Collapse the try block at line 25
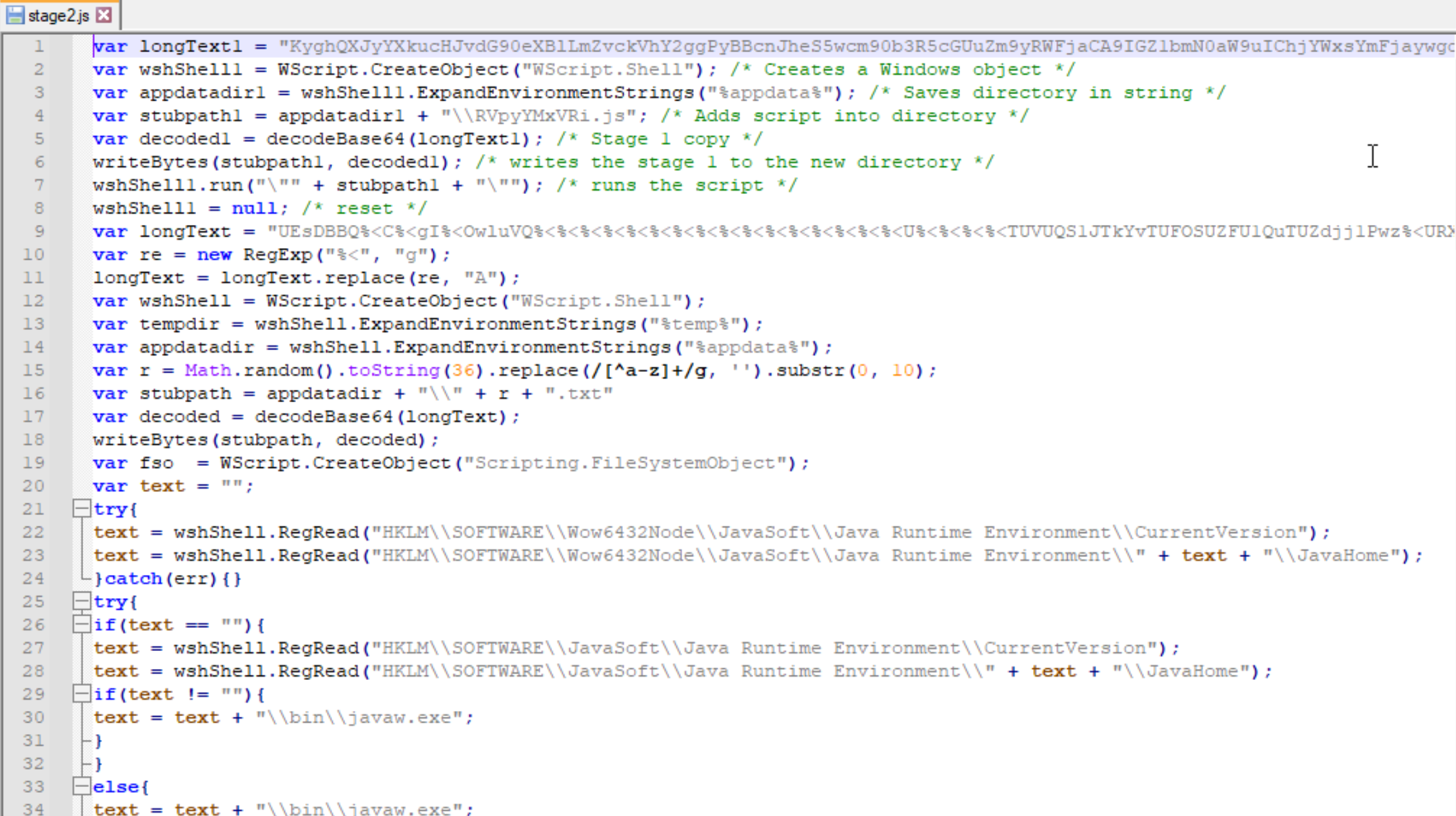The height and width of the screenshot is (816, 1456). tap(81, 601)
